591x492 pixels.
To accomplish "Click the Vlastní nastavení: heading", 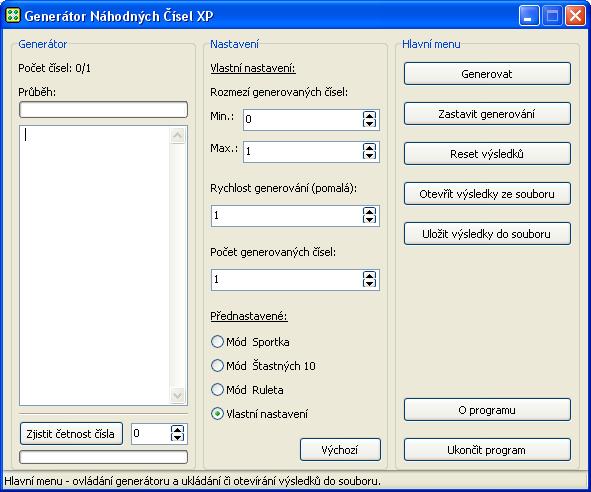I will coord(253,68).
